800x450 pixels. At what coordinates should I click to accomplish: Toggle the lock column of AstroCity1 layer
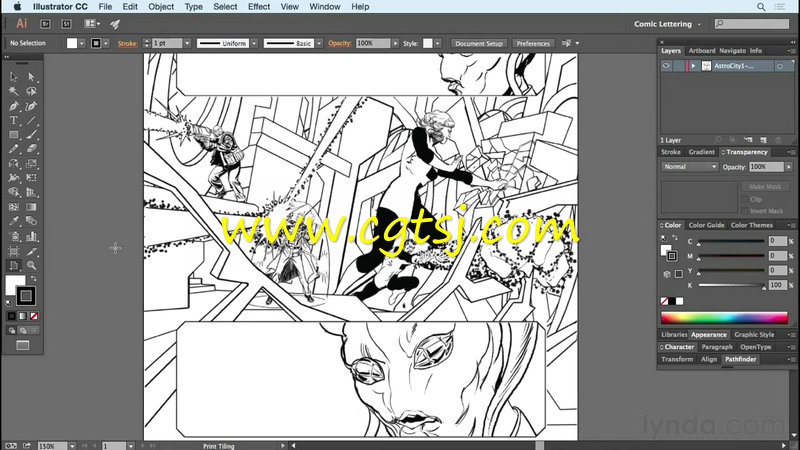(679, 66)
